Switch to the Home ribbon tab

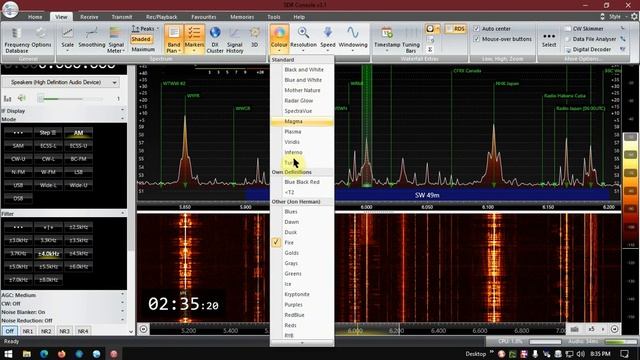[35, 17]
